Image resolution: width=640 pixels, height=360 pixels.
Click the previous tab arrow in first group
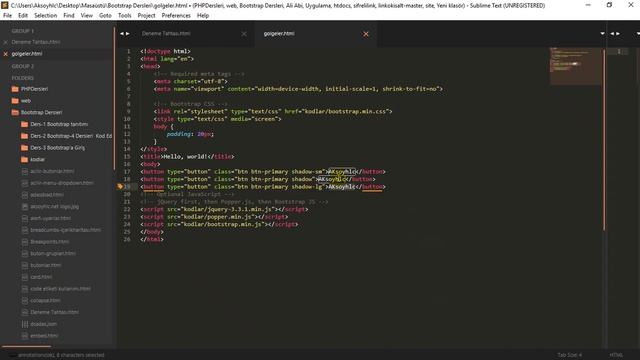122,34
